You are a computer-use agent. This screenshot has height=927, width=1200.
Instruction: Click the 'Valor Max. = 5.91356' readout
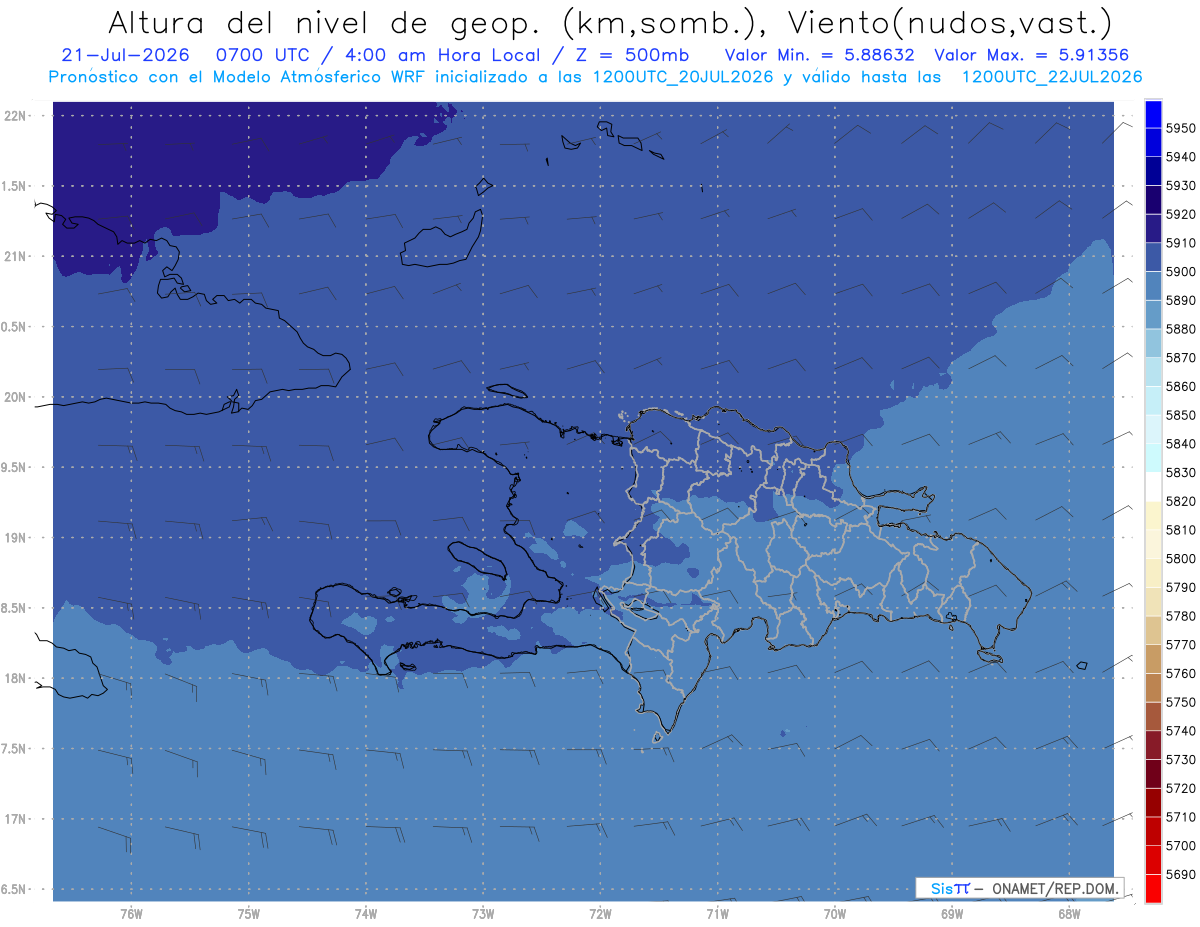click(1034, 55)
